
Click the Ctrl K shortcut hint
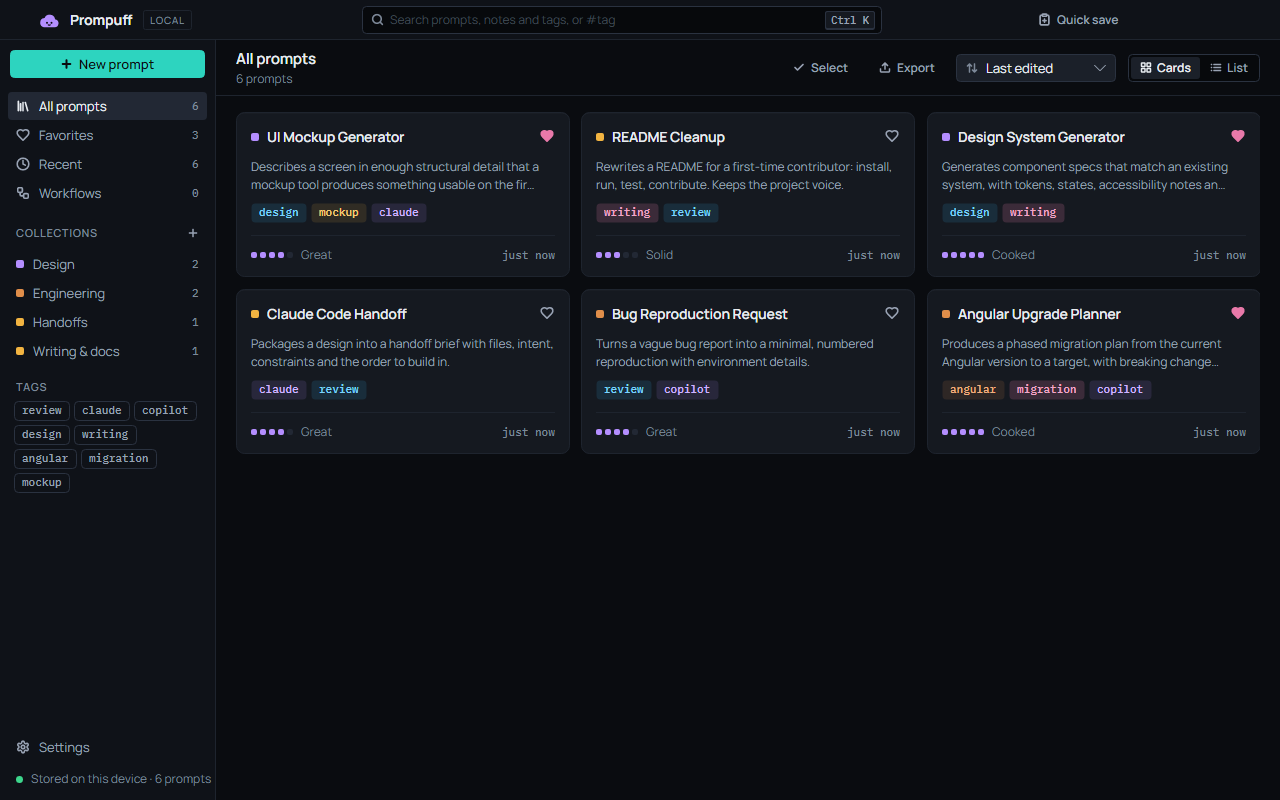(850, 20)
